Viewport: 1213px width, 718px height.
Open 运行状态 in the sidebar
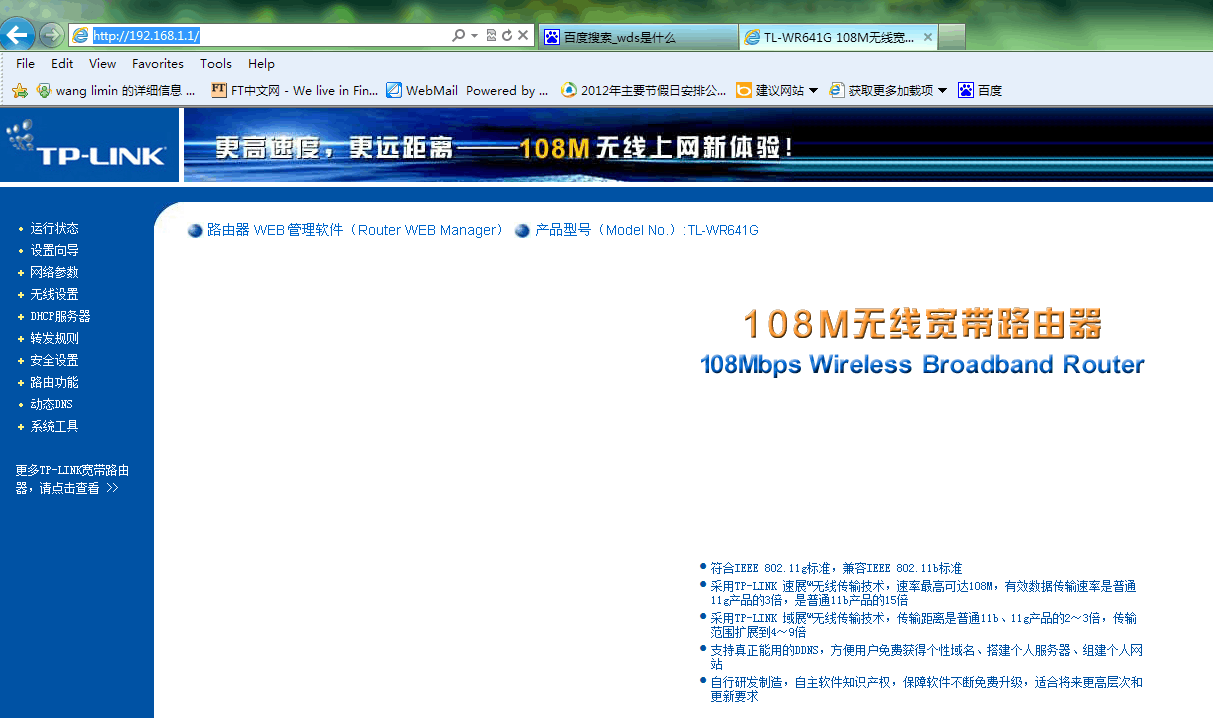(x=54, y=228)
